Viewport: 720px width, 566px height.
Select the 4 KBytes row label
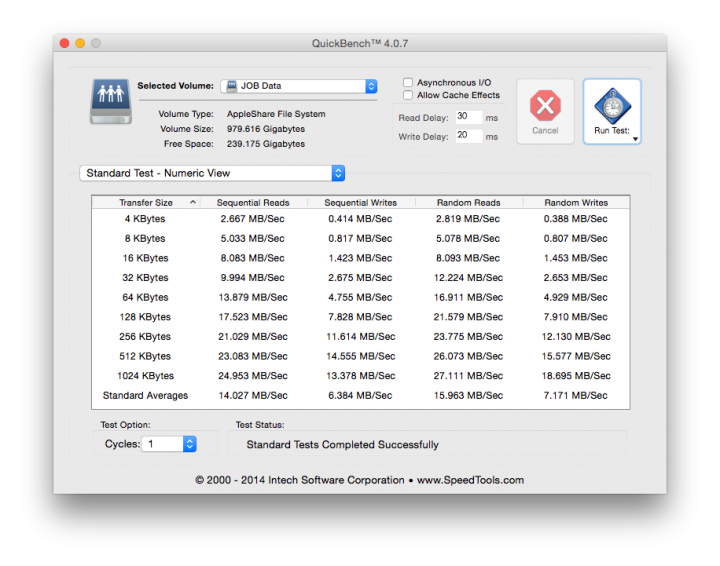(x=145, y=219)
